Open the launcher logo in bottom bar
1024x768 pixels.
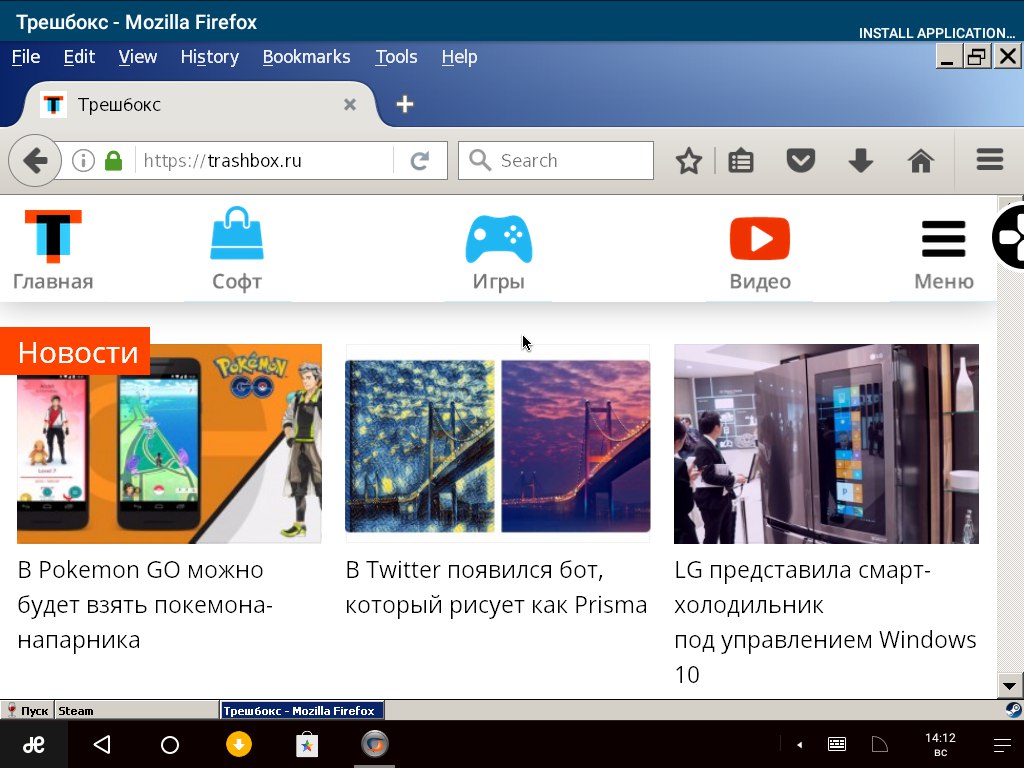tap(34, 744)
